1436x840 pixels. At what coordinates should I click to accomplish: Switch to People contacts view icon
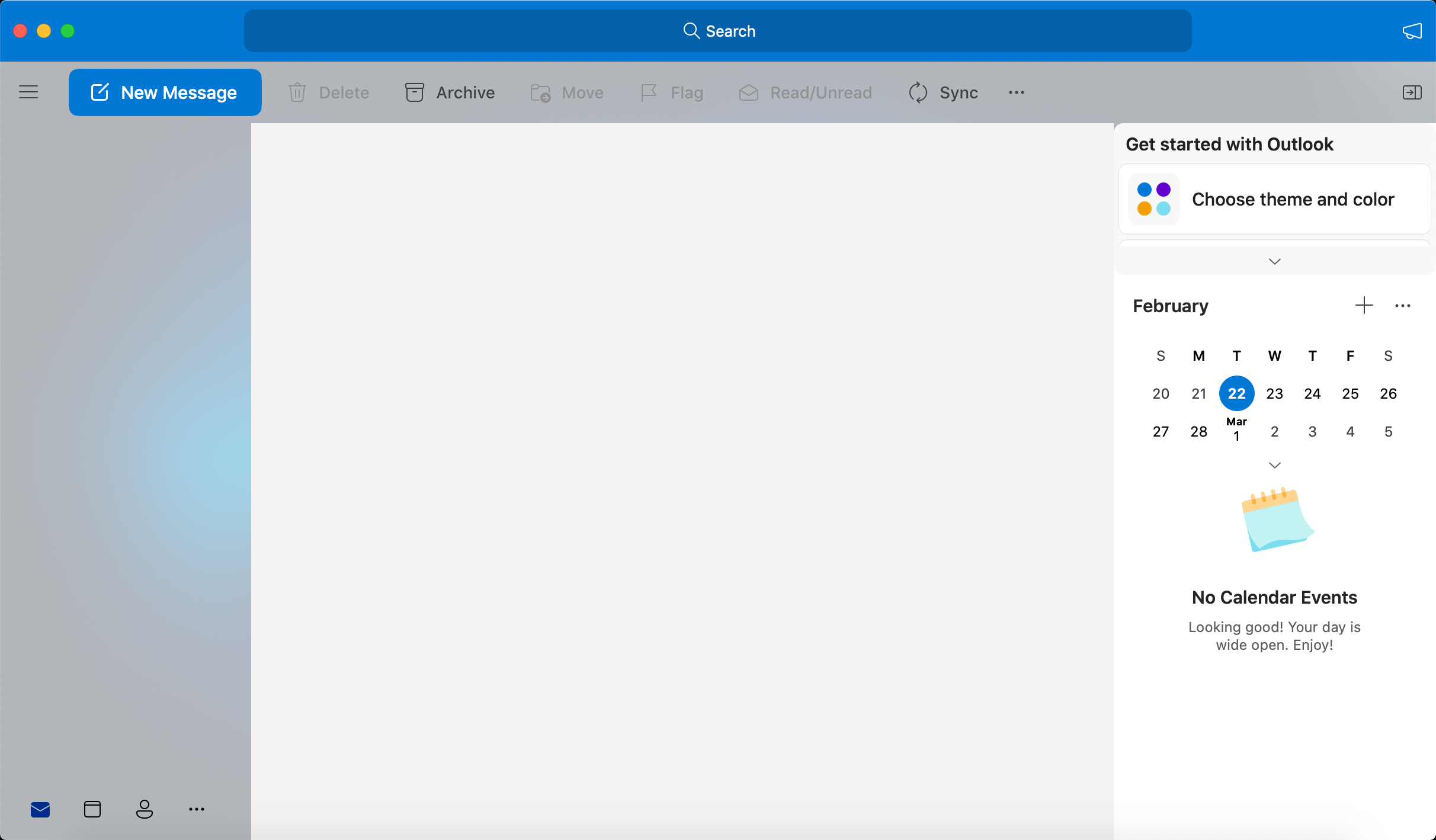pos(145,809)
